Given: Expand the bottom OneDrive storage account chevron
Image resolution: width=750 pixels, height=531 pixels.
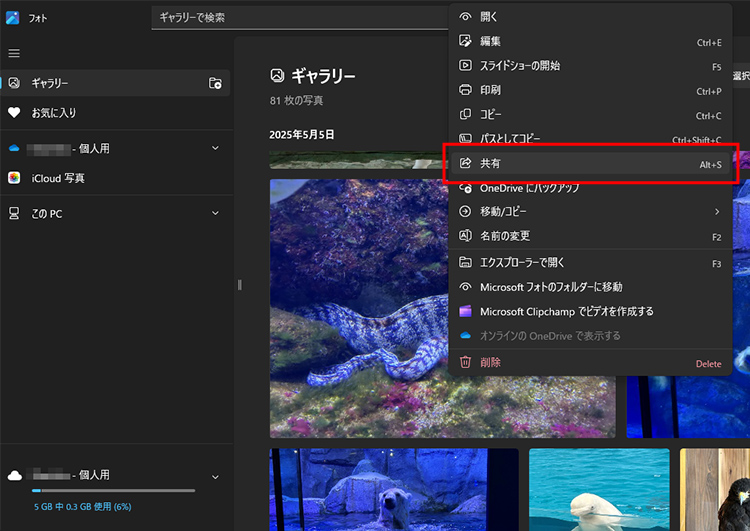Looking at the screenshot, I should click(x=215, y=476).
